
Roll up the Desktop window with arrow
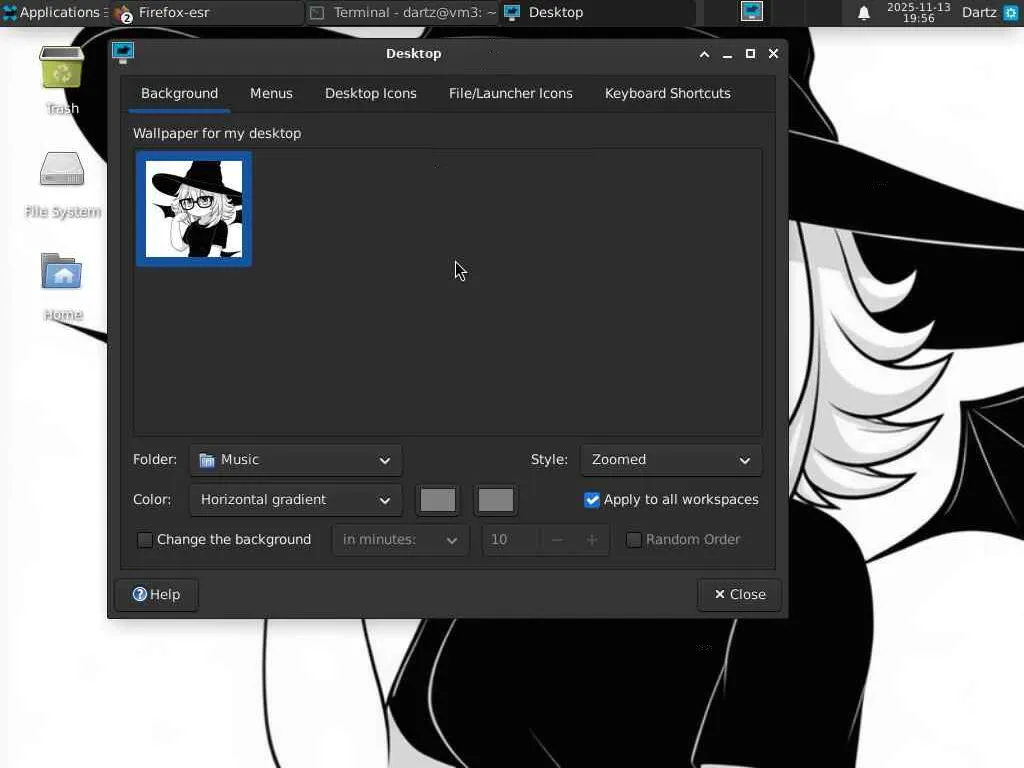(704, 54)
